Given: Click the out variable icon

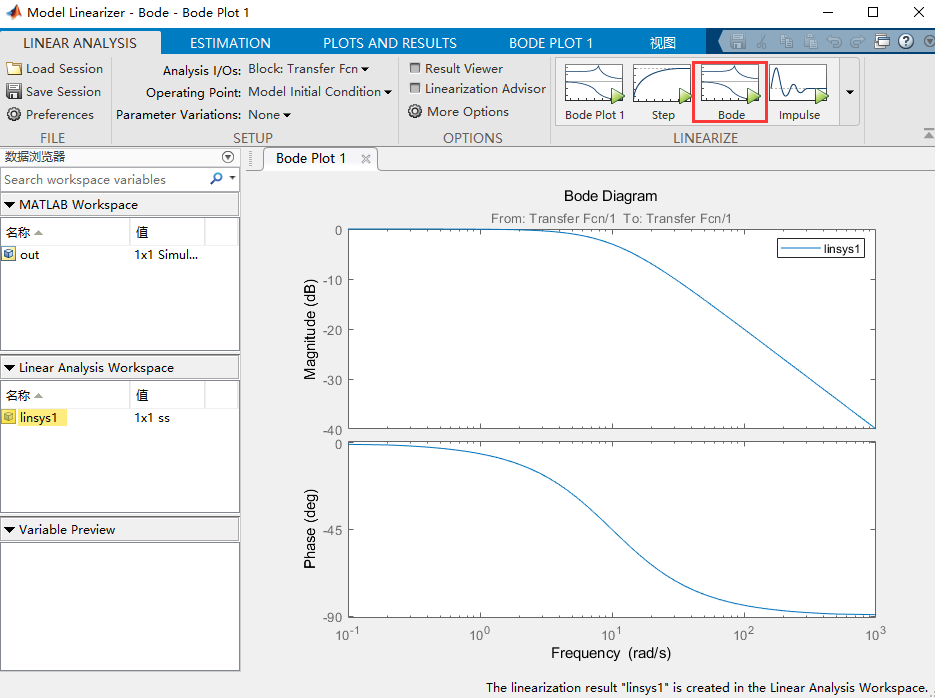Looking at the screenshot, I should pos(9,254).
